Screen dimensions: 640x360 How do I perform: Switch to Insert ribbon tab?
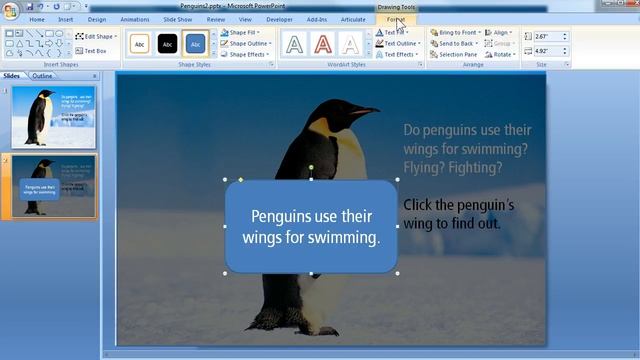[65, 20]
